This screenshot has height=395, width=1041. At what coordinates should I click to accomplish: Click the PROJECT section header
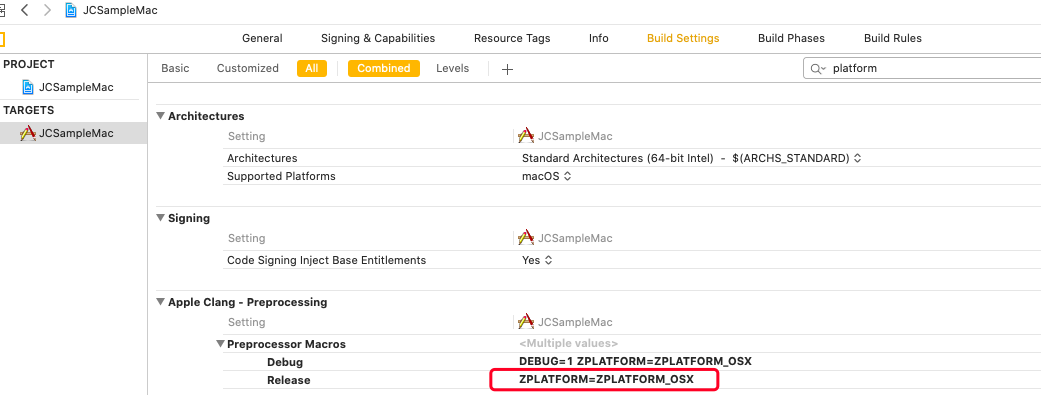[x=29, y=64]
